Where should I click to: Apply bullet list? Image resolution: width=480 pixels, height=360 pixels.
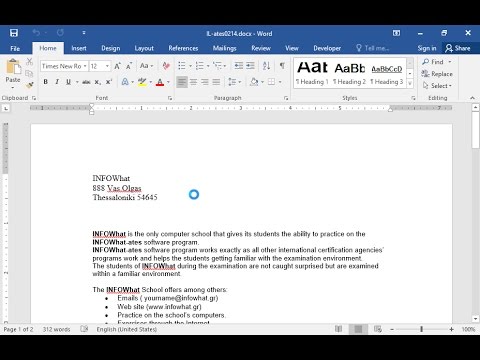pos(182,66)
